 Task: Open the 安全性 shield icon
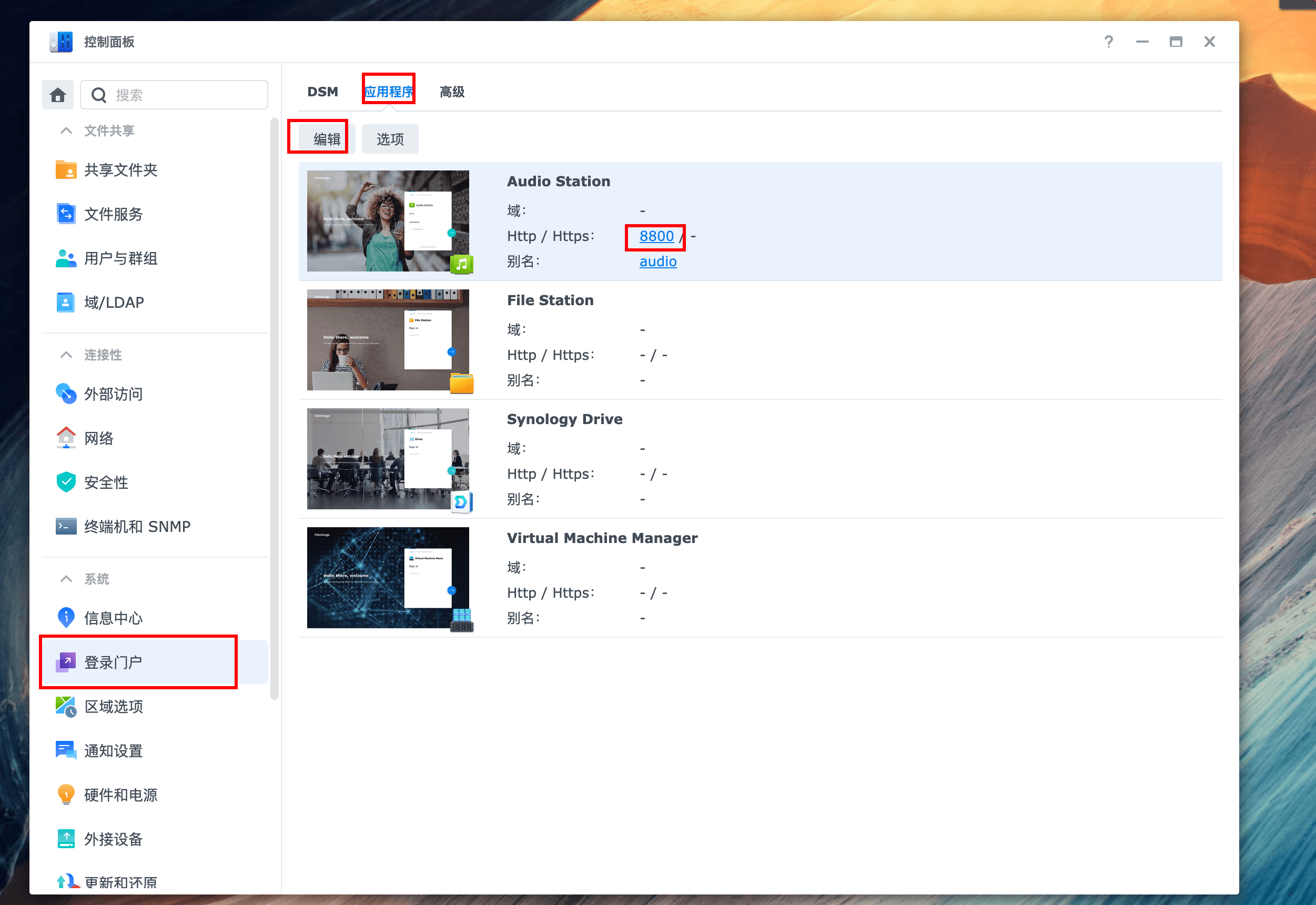click(x=66, y=482)
